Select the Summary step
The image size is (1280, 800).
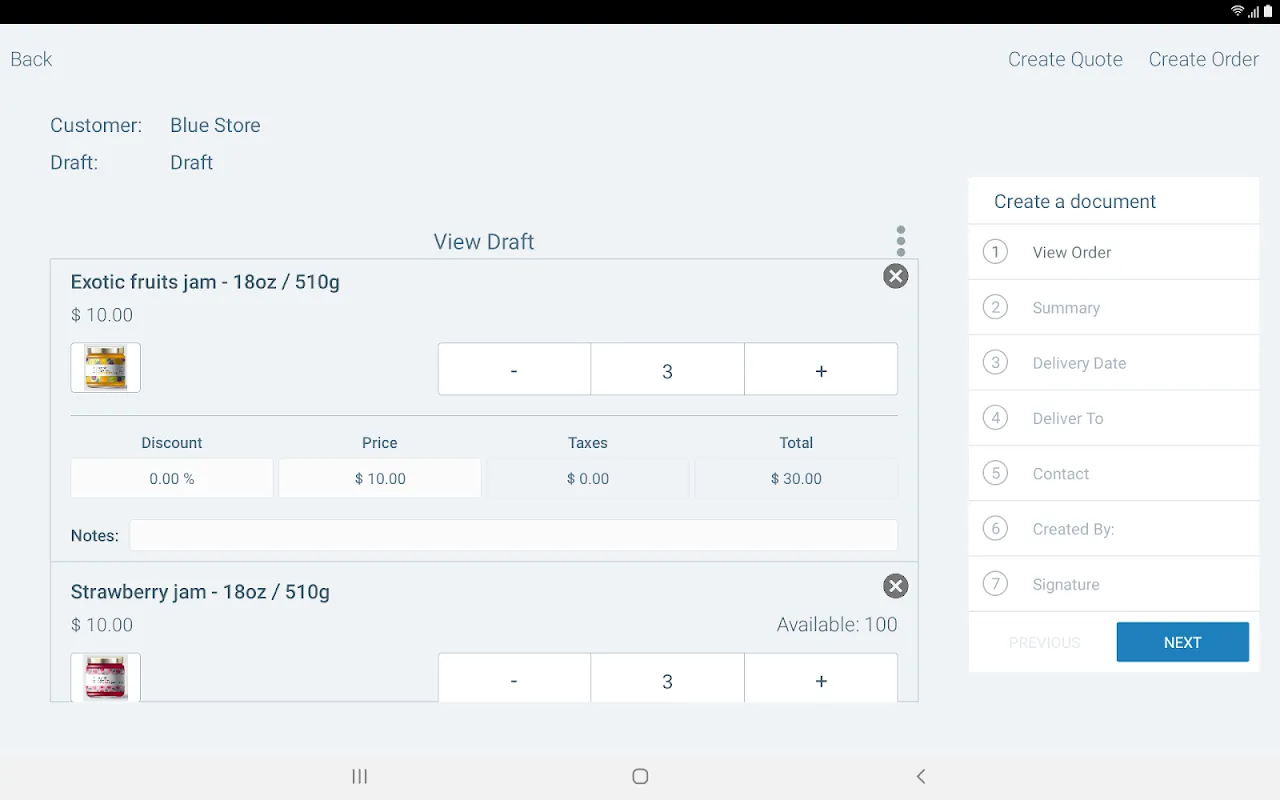click(x=1114, y=308)
